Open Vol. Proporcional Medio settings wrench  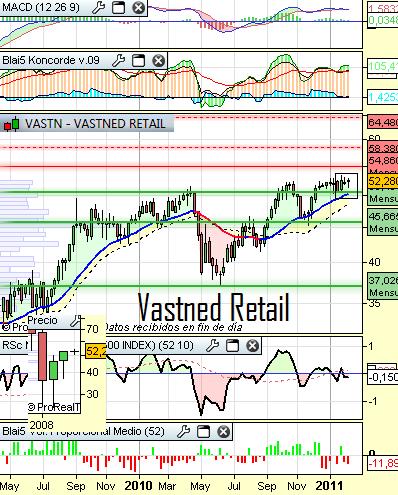point(183,432)
